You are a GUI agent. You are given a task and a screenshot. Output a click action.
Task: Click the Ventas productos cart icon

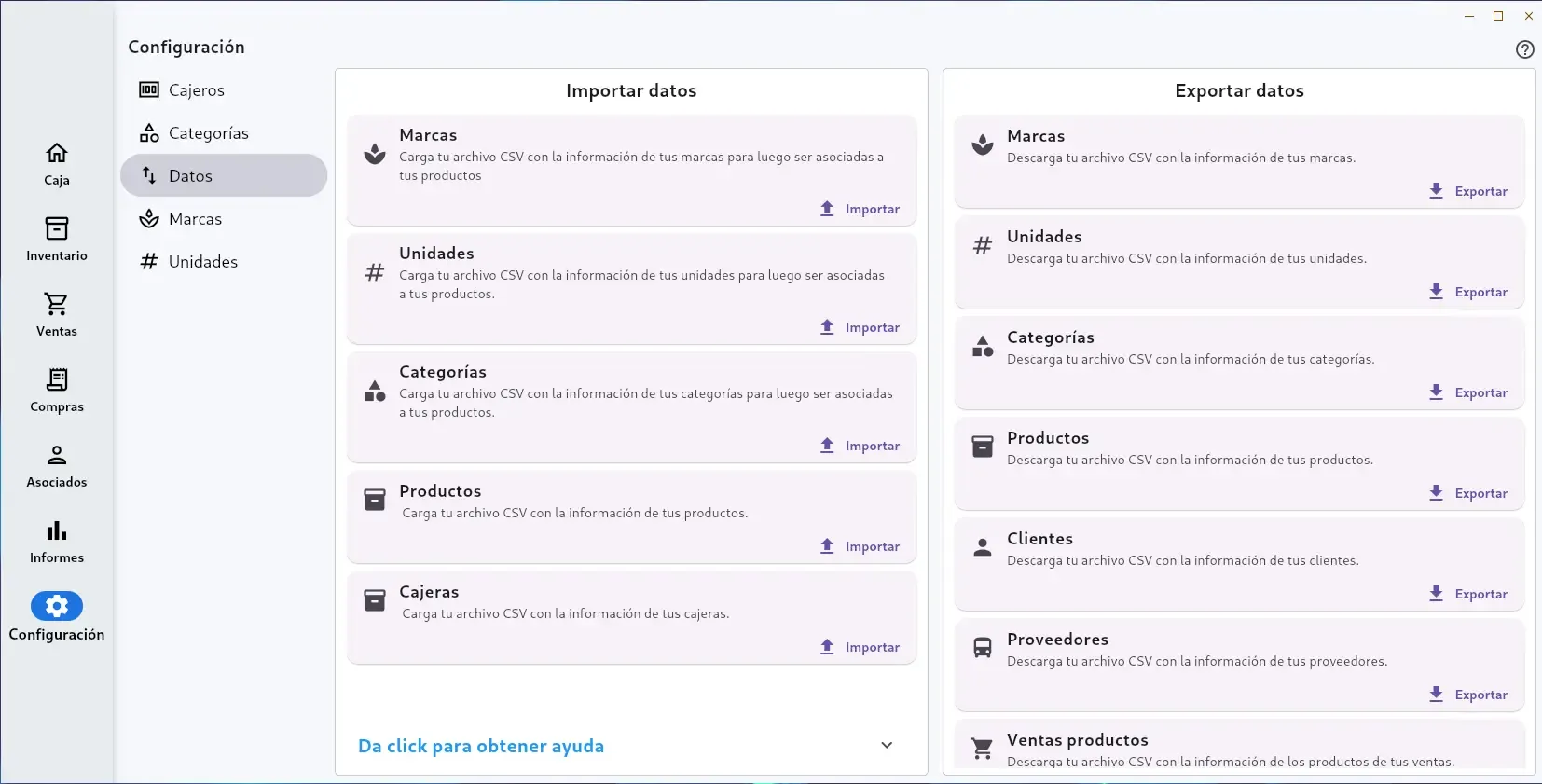coord(983,749)
